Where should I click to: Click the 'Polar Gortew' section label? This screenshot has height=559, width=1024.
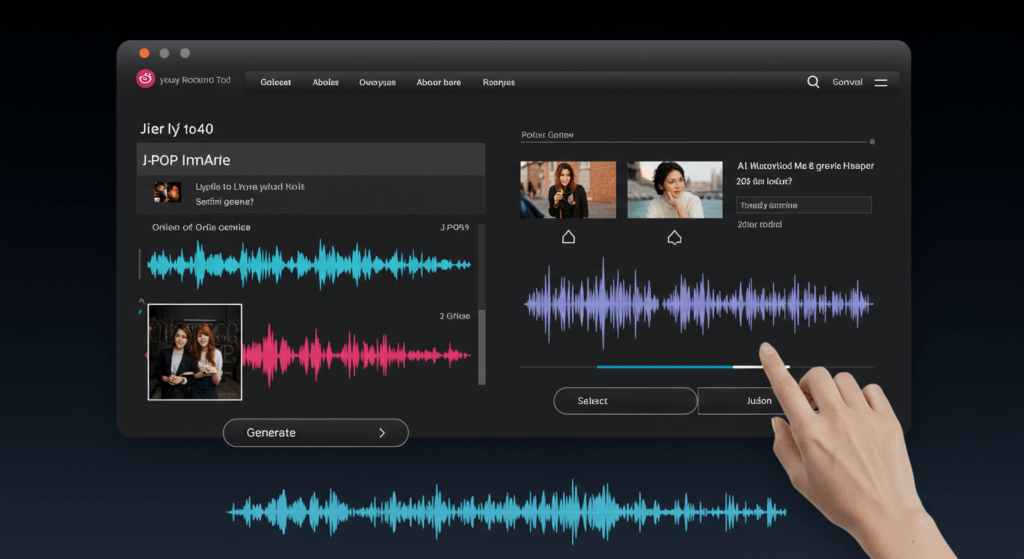[547, 135]
